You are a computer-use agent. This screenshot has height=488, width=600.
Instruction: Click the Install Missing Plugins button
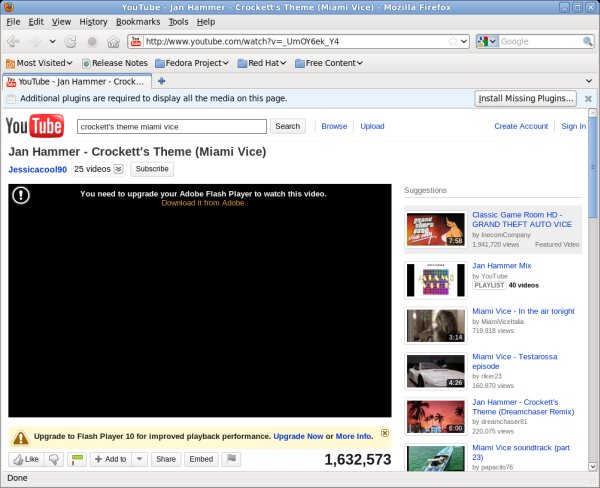coord(525,98)
